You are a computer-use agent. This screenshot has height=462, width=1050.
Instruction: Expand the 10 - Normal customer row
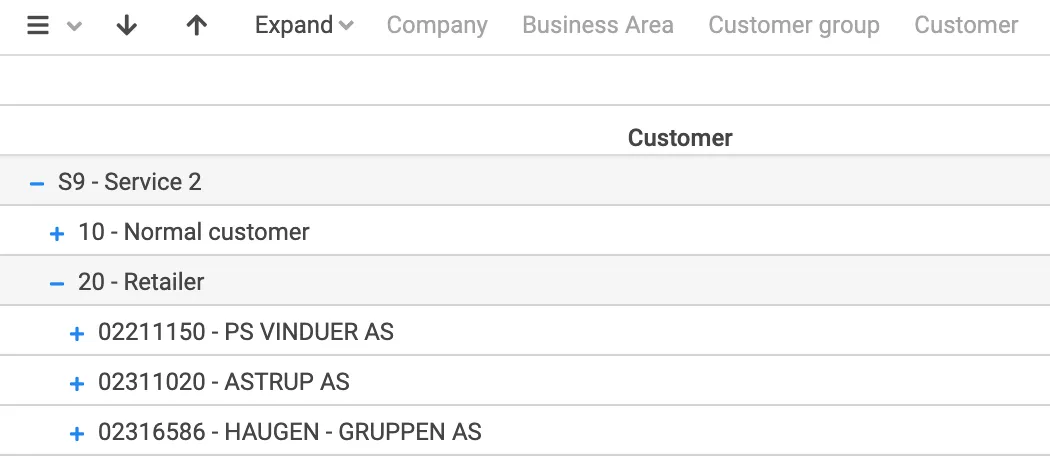57,233
